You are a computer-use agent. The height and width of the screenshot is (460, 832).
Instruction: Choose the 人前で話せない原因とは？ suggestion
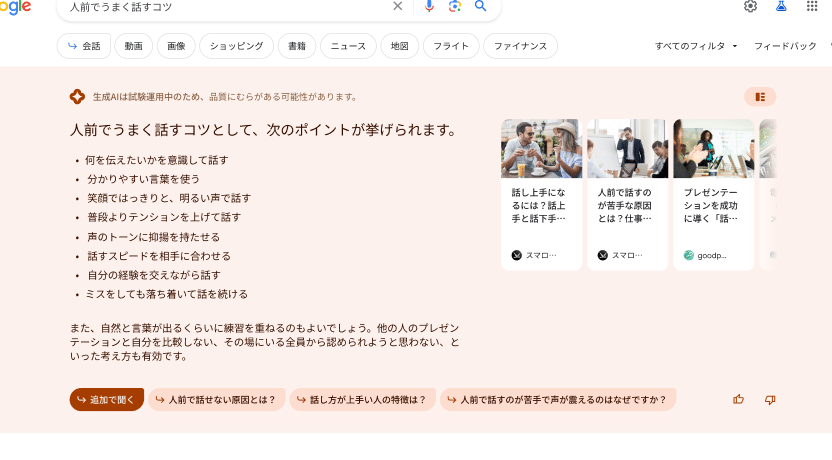pos(217,400)
